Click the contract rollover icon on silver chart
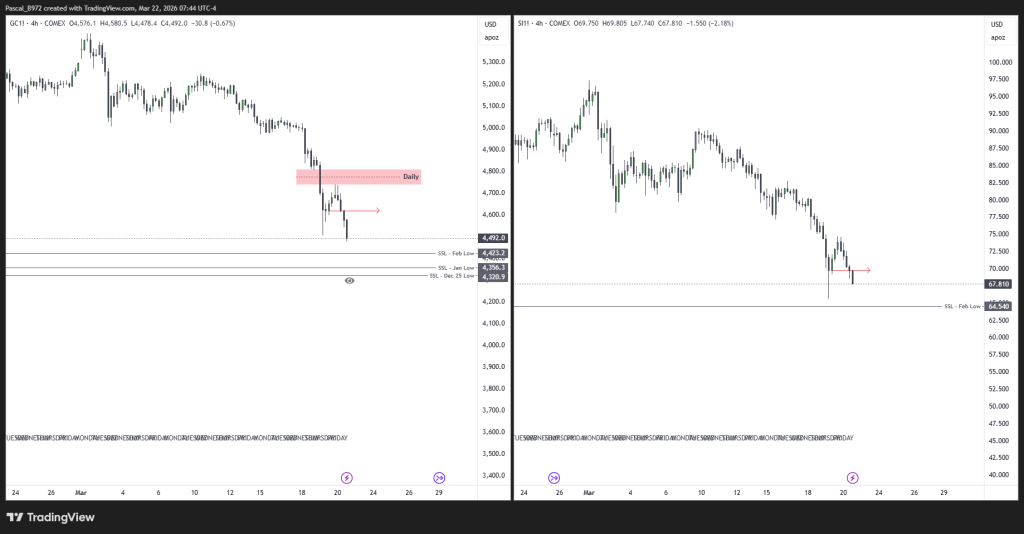1024x534 pixels. point(554,478)
